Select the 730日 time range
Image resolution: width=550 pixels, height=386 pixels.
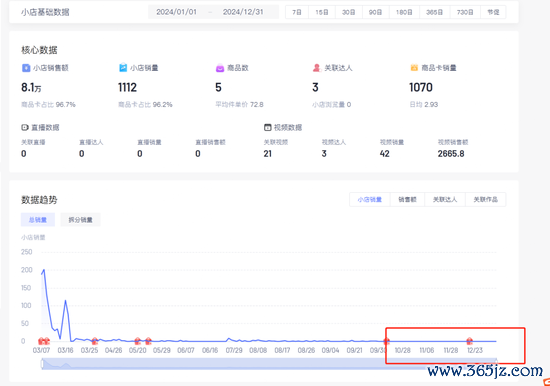coord(465,12)
